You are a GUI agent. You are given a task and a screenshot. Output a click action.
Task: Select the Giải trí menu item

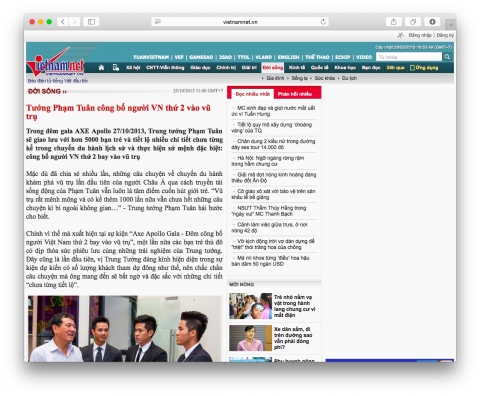(x=249, y=68)
